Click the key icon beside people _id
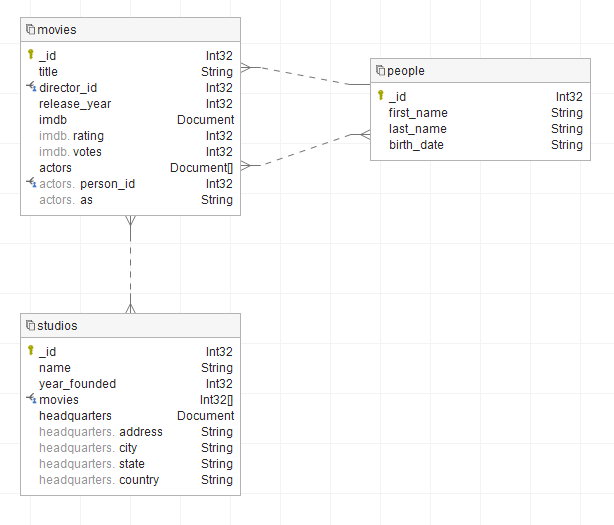 coord(381,96)
